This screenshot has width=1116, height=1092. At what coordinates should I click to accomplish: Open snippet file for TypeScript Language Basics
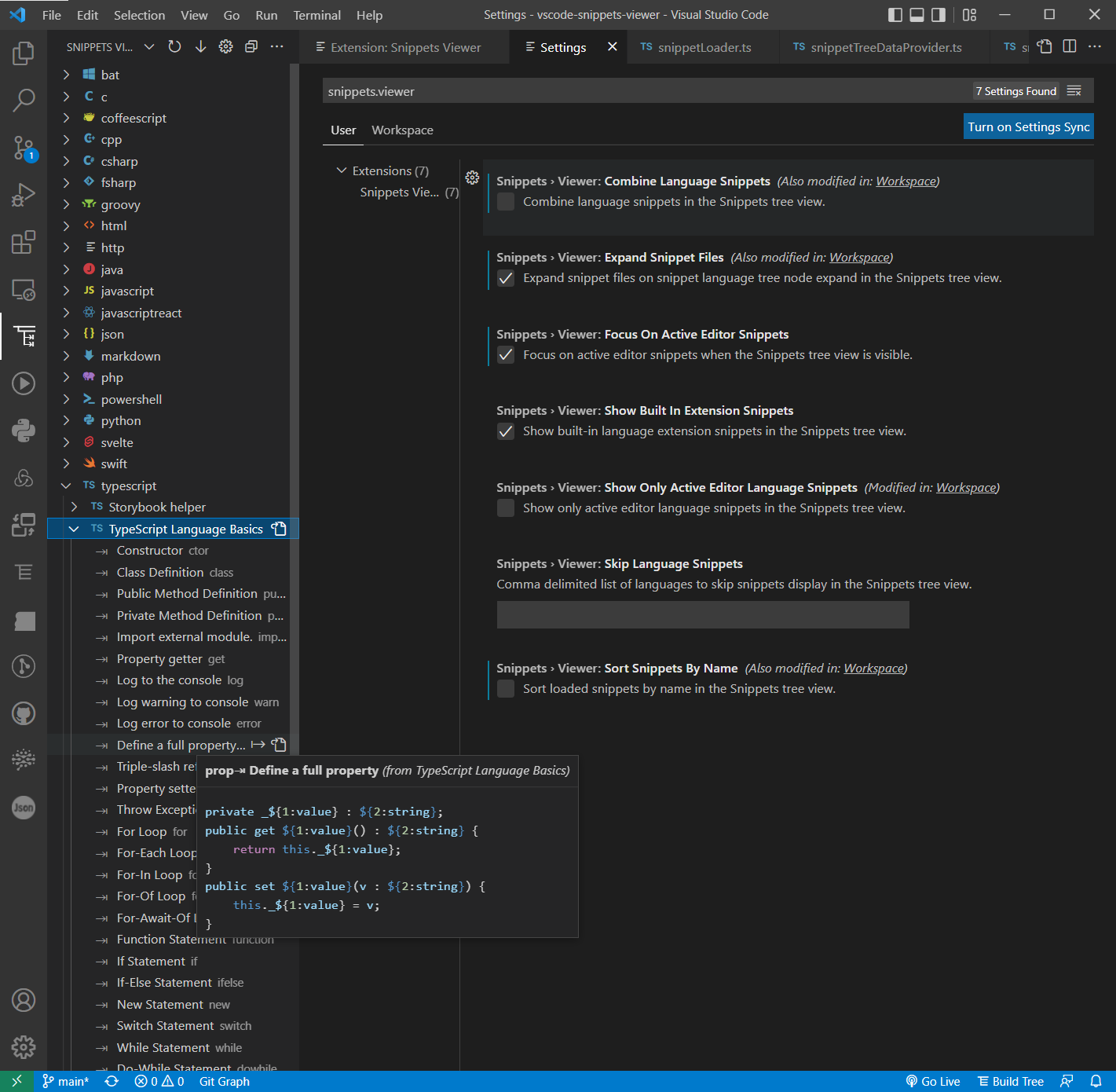point(279,529)
